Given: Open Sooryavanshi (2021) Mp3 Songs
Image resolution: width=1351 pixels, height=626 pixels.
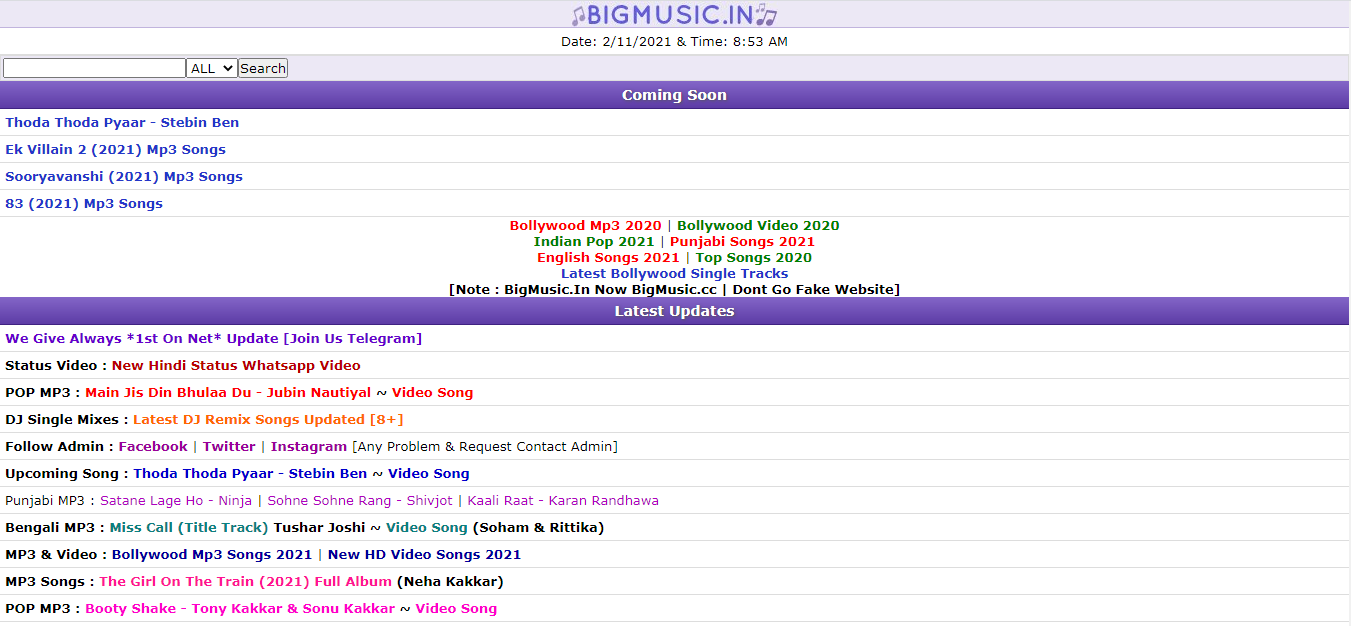Looking at the screenshot, I should (x=124, y=177).
